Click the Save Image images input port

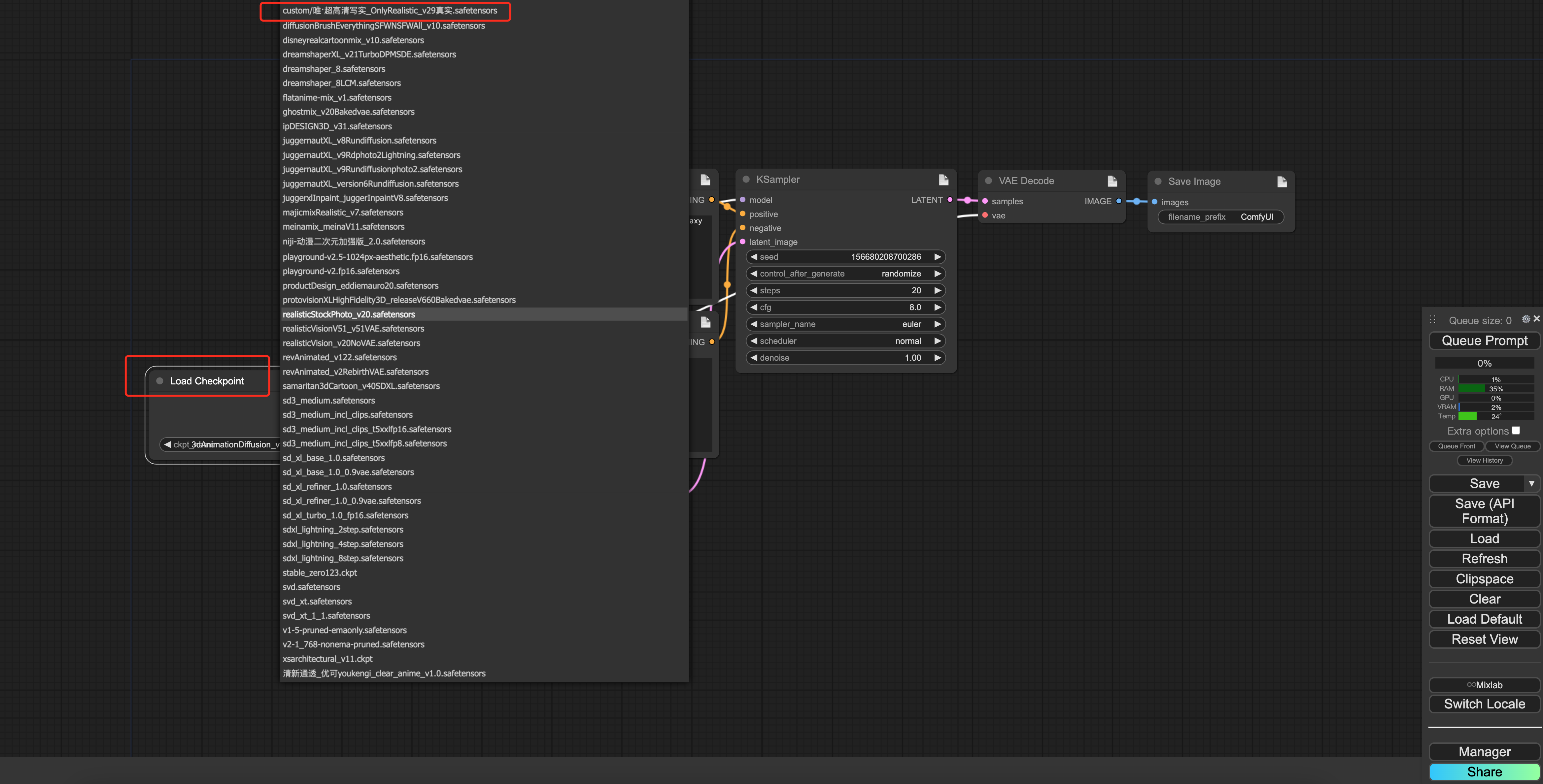pos(1154,202)
